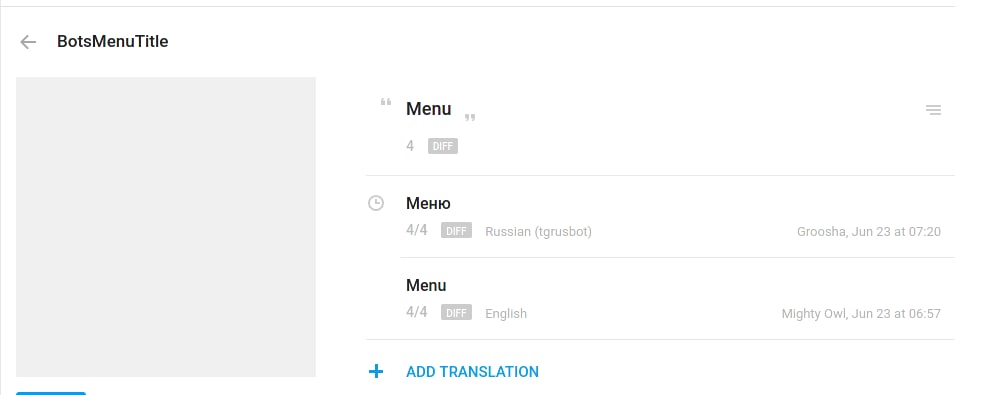This screenshot has height=395, width=993.
Task: Click the closing quote mark after Menu
Action: 470,117
